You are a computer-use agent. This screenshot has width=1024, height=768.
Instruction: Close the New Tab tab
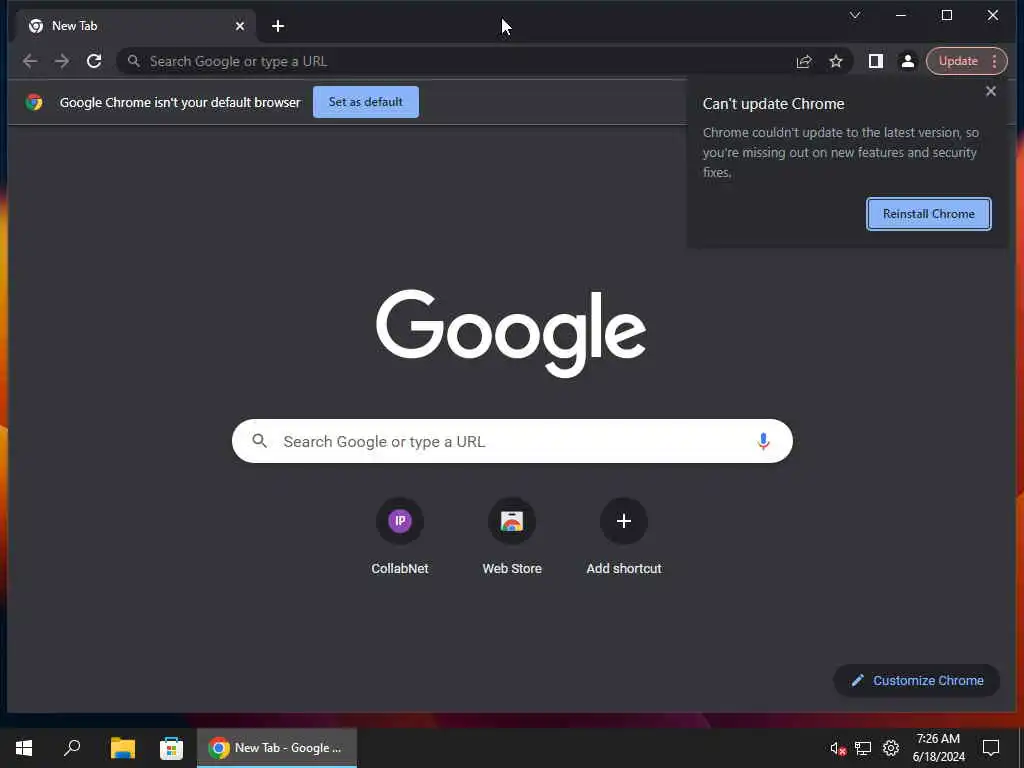tap(240, 26)
